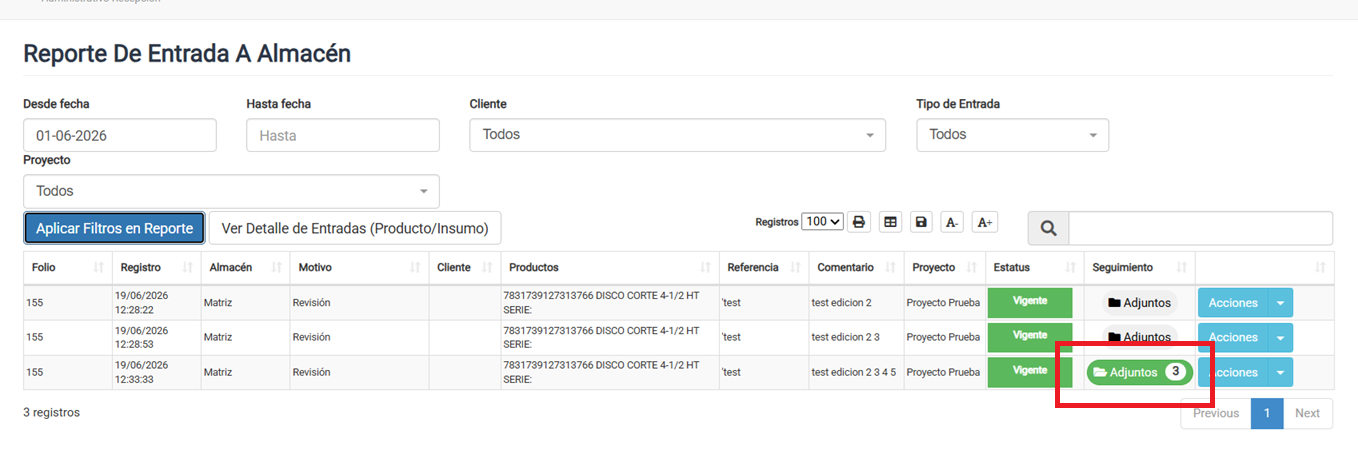1358x470 pixels.
Task: Go to the Previous page
Action: click(1216, 413)
